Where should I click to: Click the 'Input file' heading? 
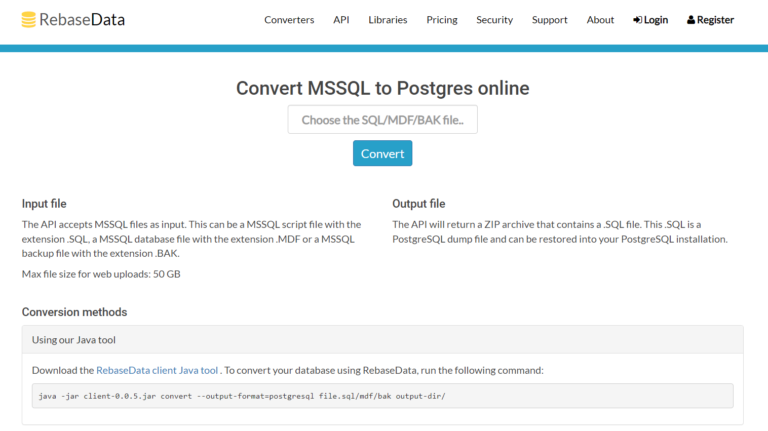pyautogui.click(x=44, y=204)
